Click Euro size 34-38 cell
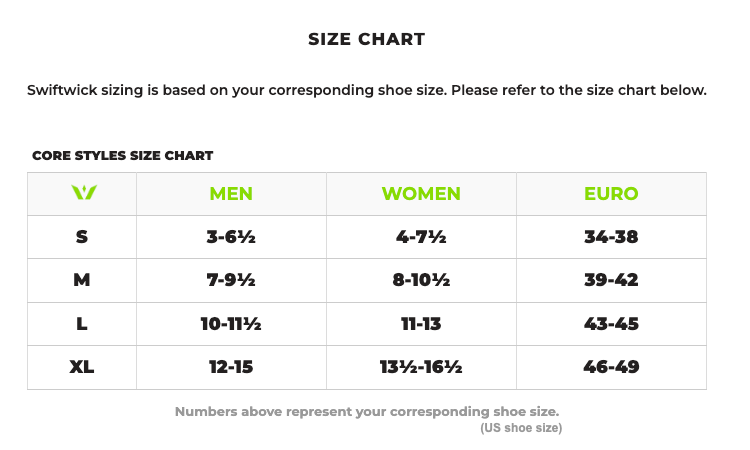The image size is (750, 450). click(611, 237)
